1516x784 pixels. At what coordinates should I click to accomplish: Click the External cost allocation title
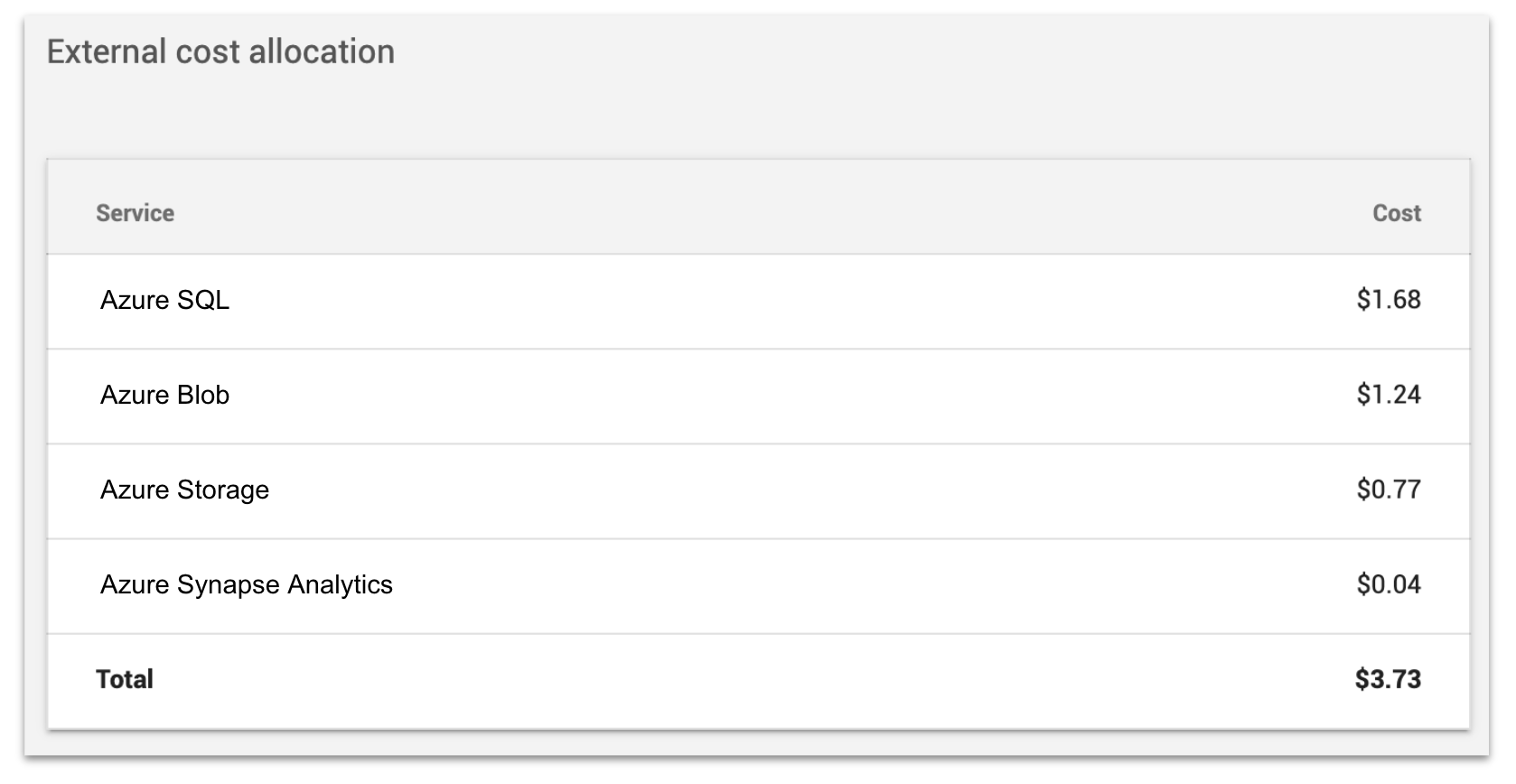(220, 52)
